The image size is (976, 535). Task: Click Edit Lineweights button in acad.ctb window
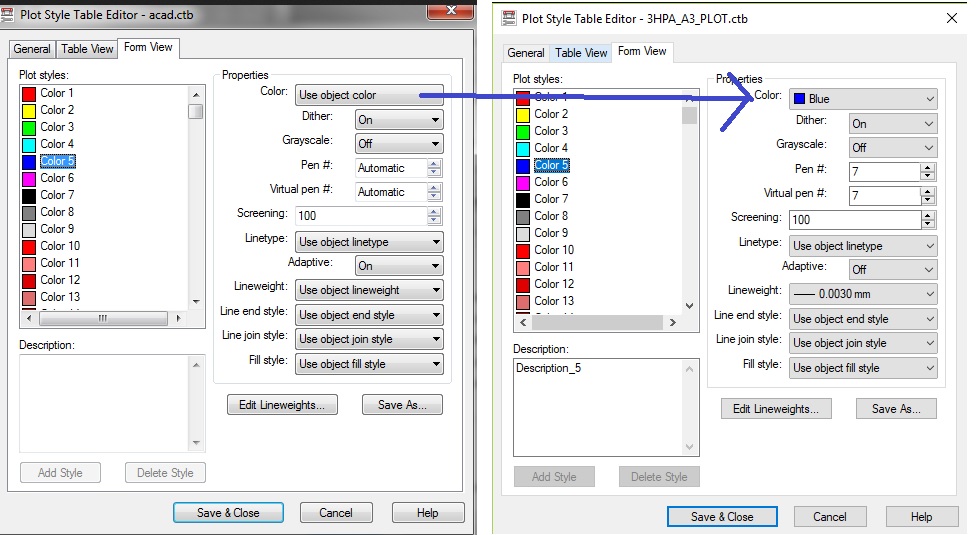[x=282, y=405]
